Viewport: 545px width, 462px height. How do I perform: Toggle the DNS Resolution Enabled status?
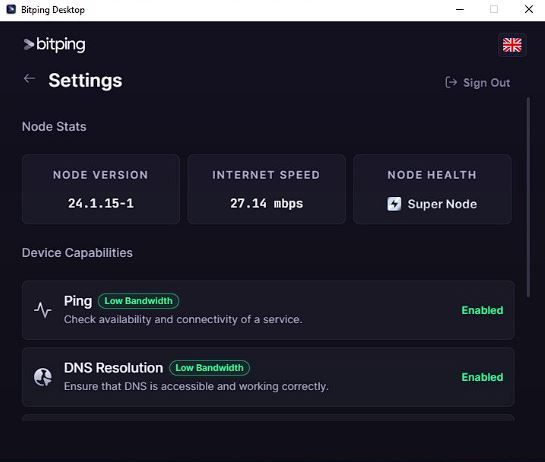pyautogui.click(x=482, y=377)
